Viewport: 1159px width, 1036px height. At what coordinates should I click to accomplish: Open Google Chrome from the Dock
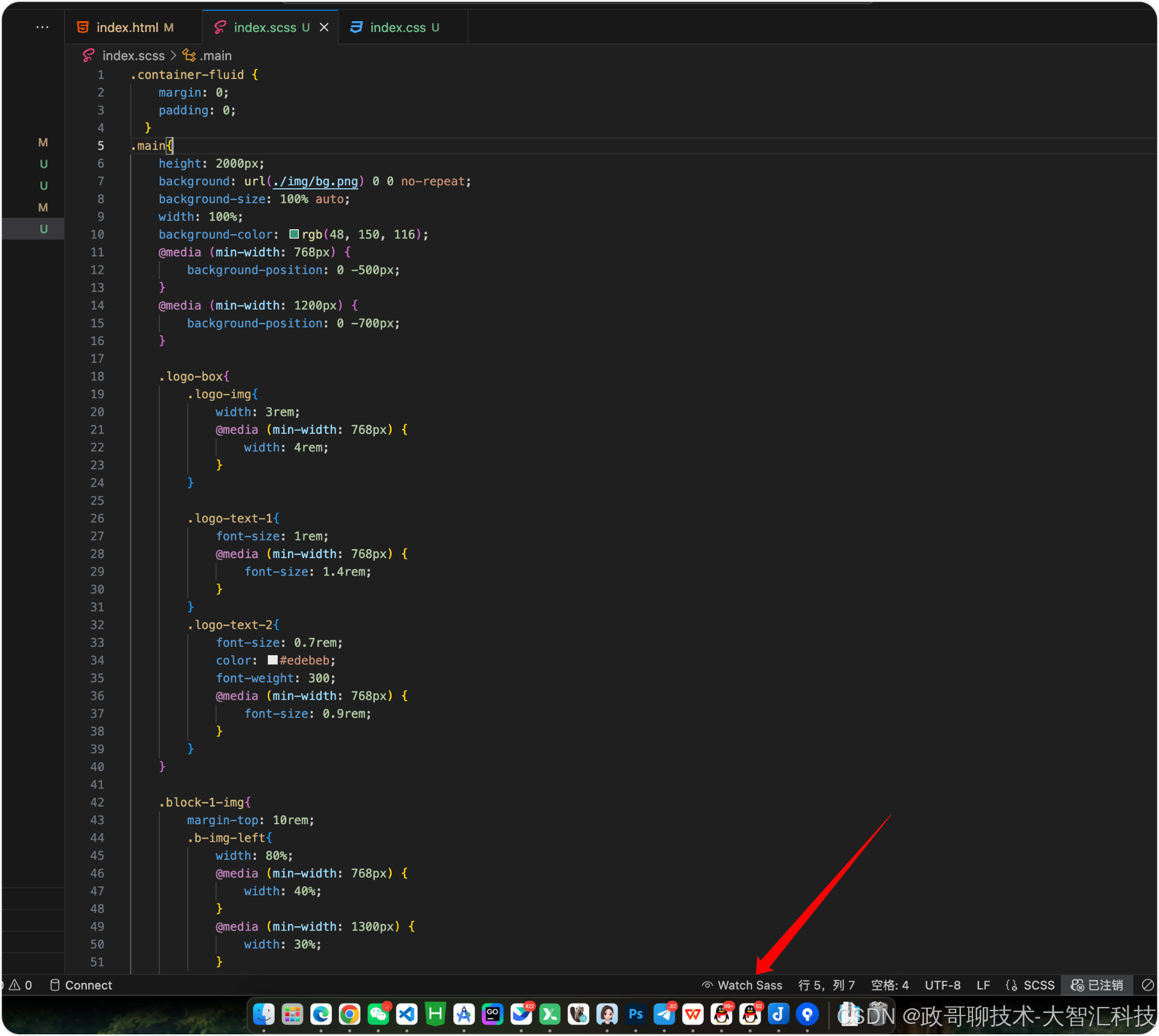click(350, 1014)
